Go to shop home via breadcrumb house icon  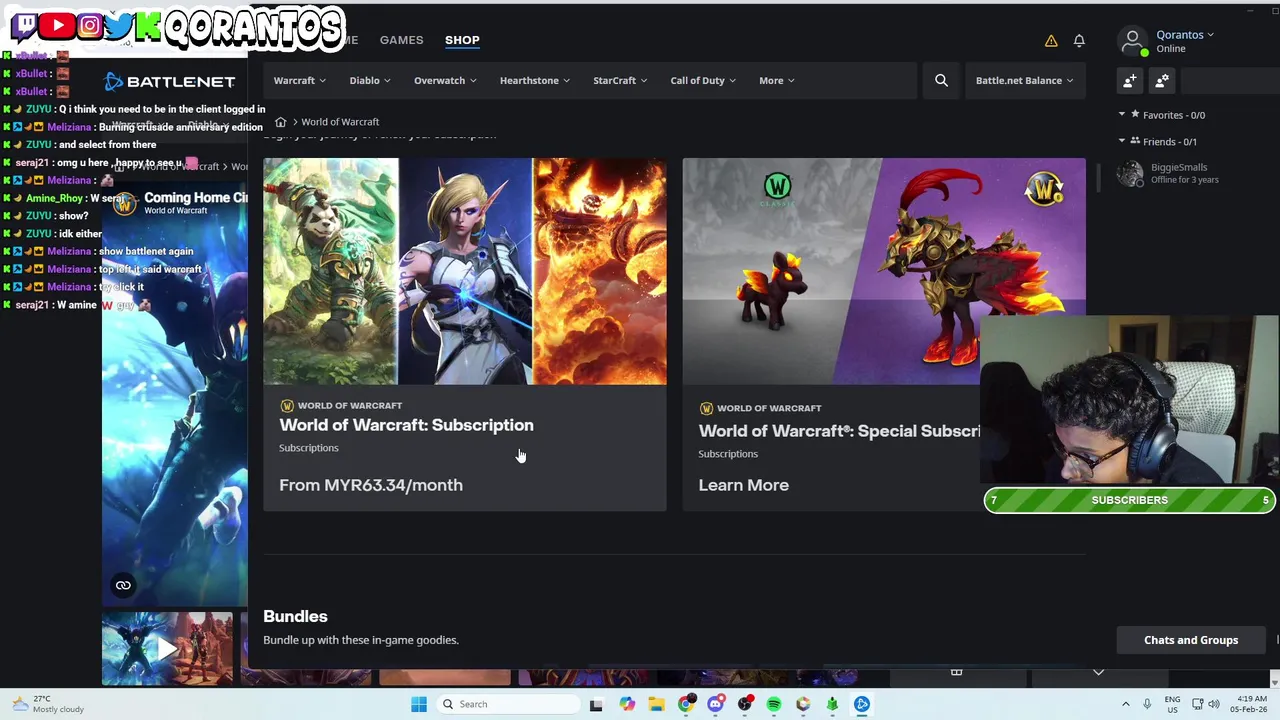(x=281, y=122)
